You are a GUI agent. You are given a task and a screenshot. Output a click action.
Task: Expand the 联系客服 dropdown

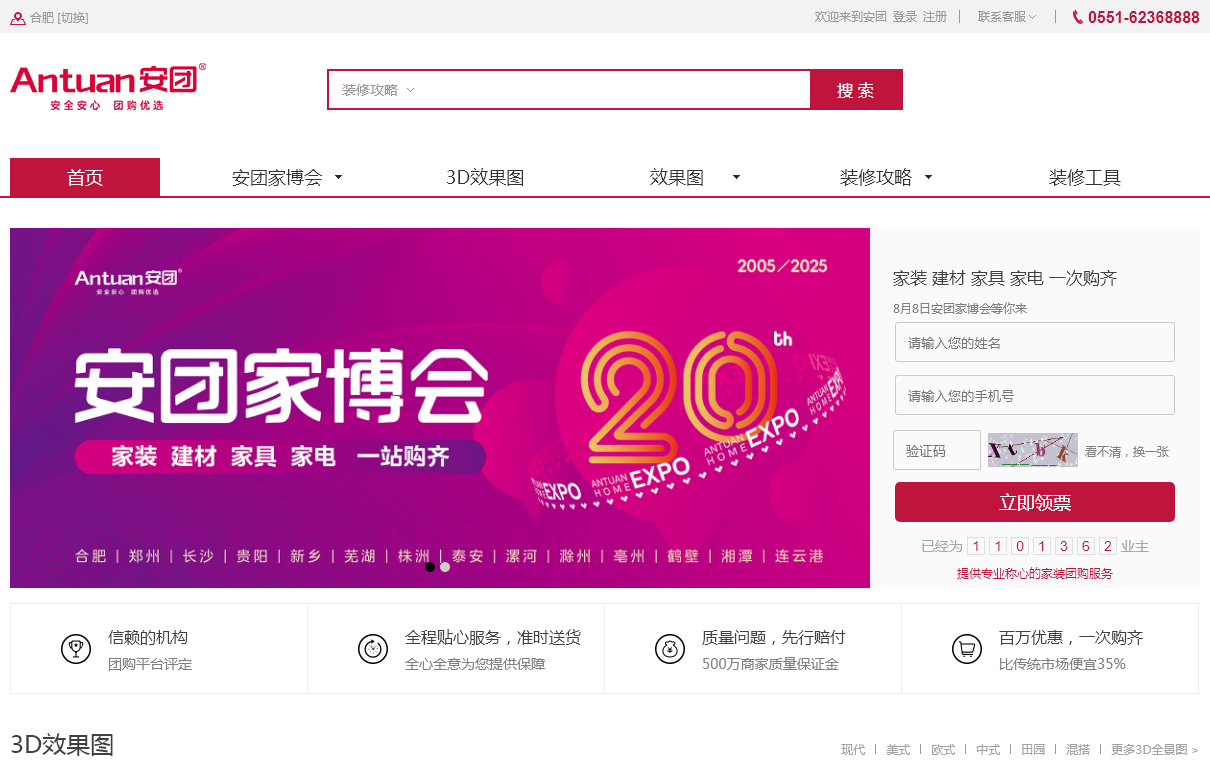pos(1007,17)
